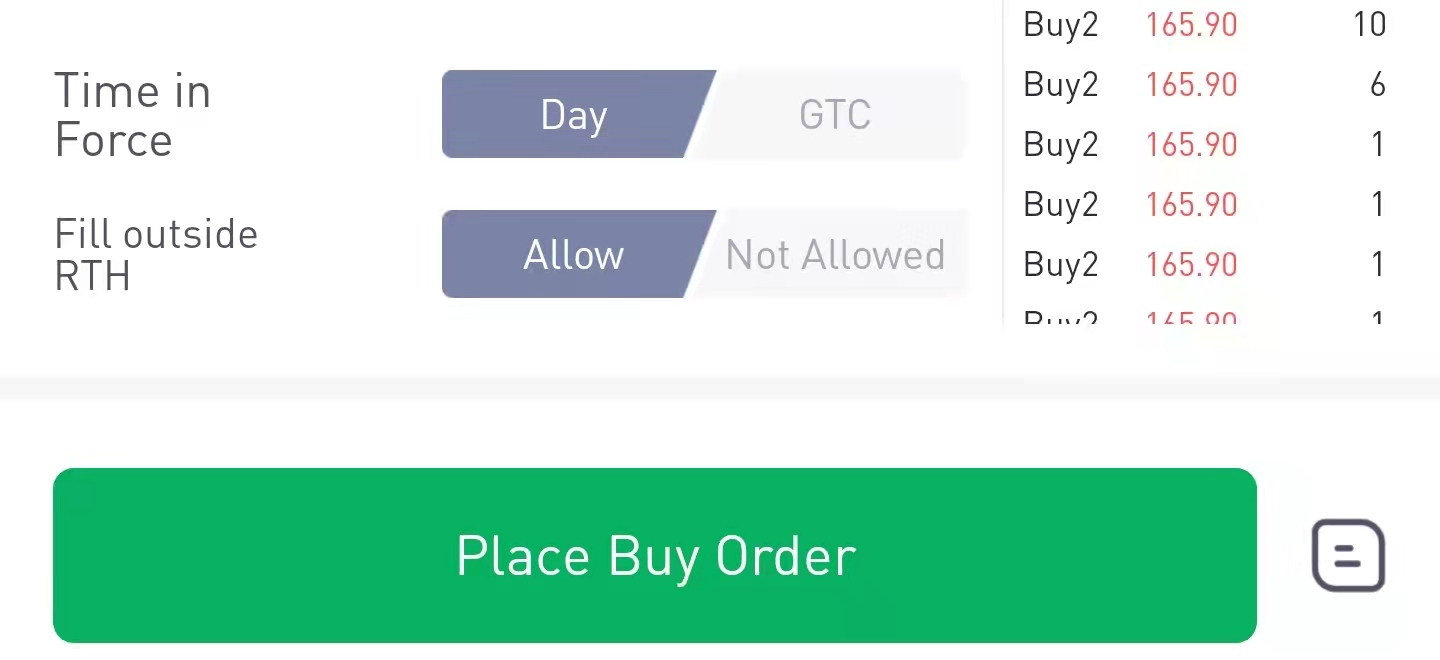The height and width of the screenshot is (660, 1440).
Task: Tap the square icon beside Place Buy Order
Action: coord(1347,555)
